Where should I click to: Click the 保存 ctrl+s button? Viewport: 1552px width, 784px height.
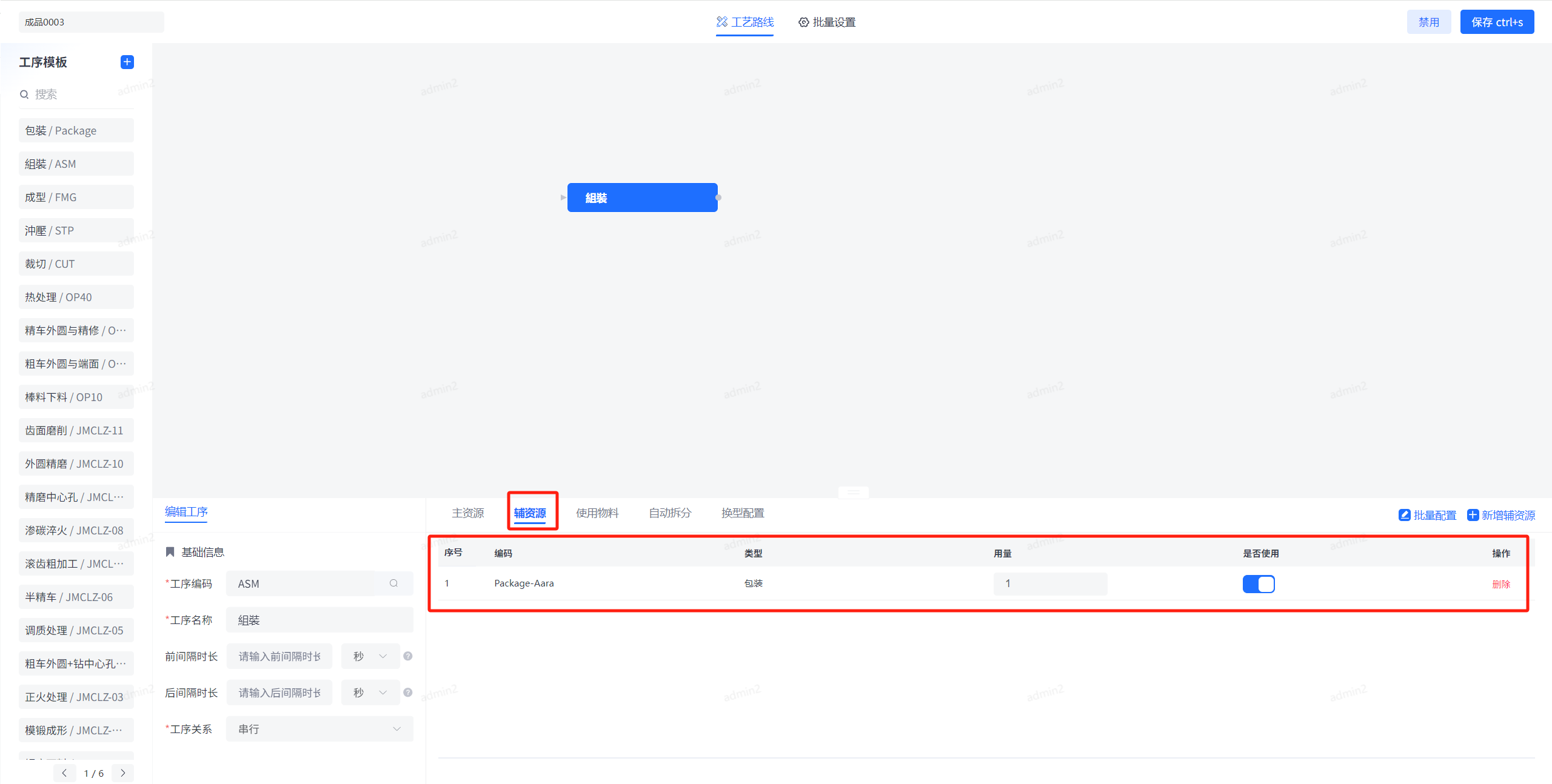(x=1496, y=22)
